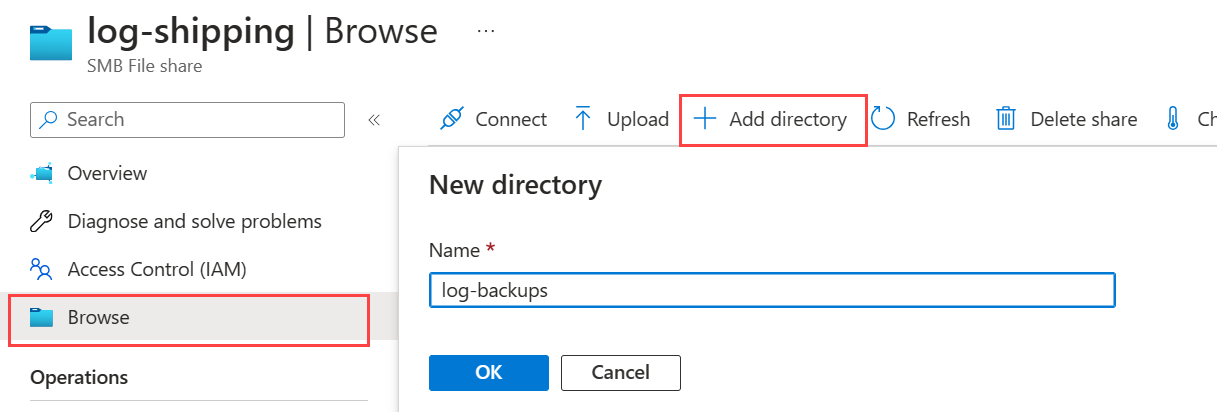The height and width of the screenshot is (412, 1217).
Task: Click the Access Control people icon
Action: 42,269
